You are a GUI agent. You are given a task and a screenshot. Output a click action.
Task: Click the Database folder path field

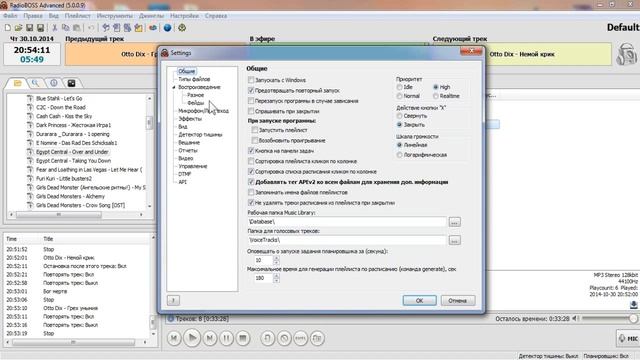pyautogui.click(x=347, y=222)
